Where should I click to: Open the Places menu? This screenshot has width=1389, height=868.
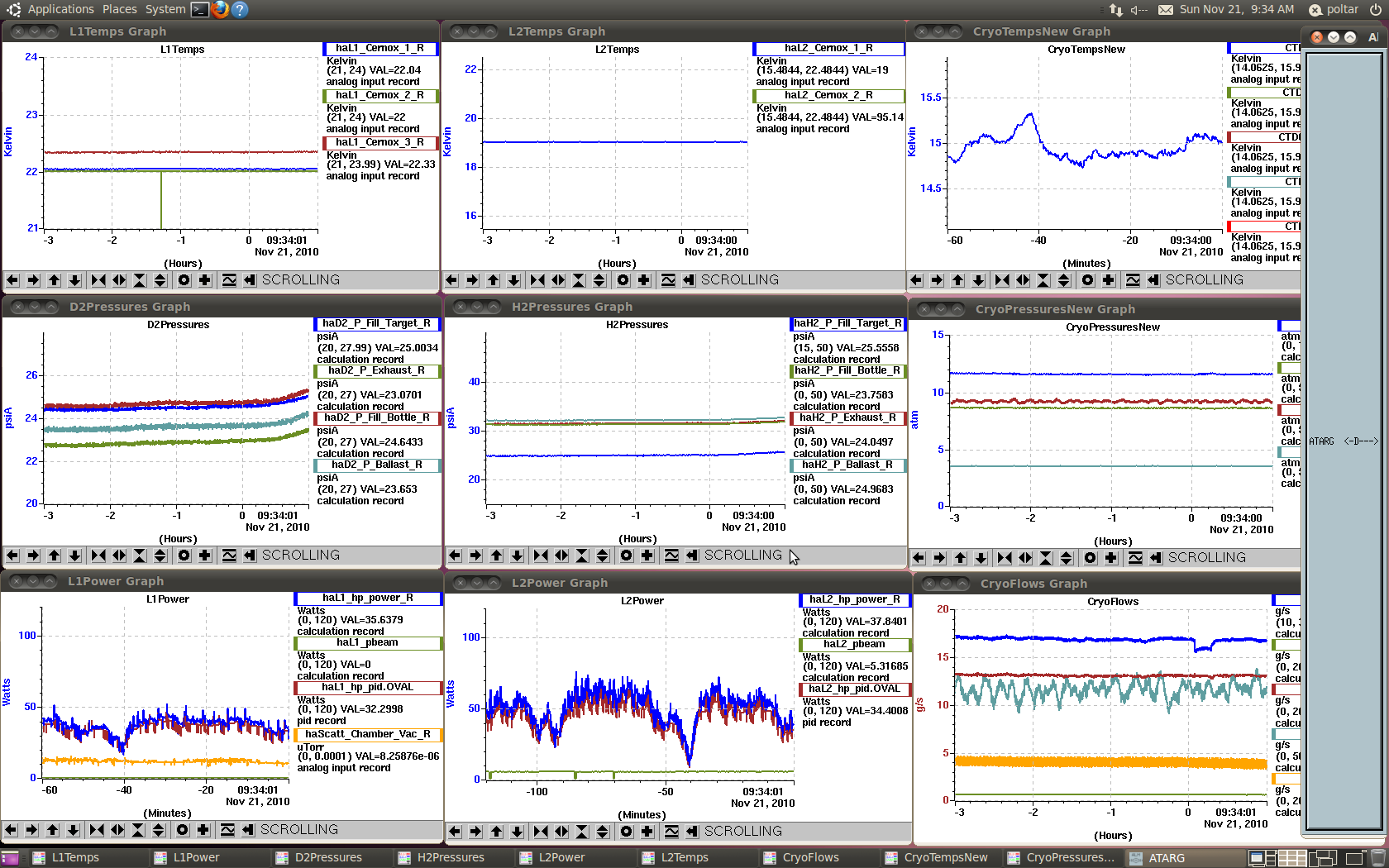(120, 9)
